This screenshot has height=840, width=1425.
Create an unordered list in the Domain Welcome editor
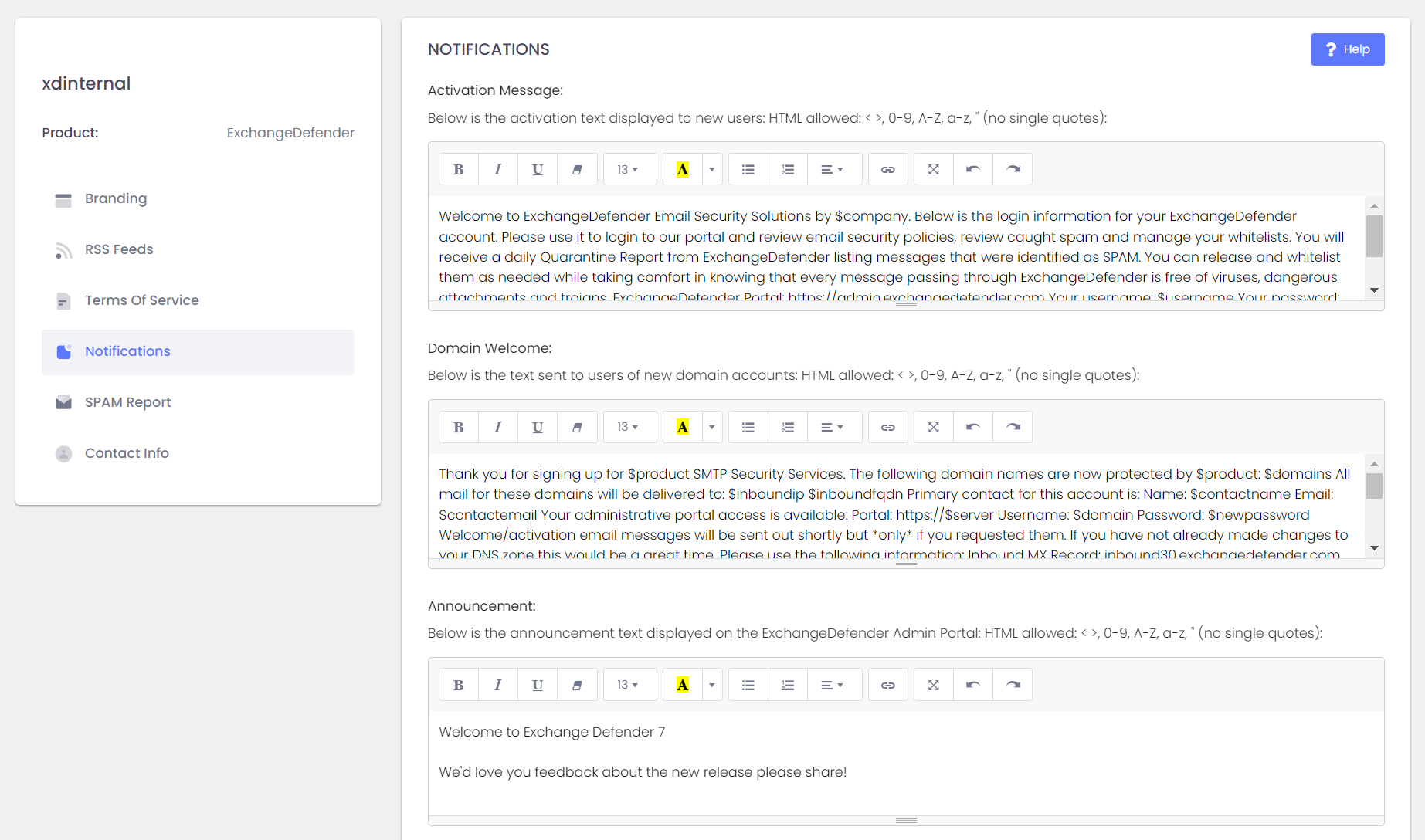[747, 427]
